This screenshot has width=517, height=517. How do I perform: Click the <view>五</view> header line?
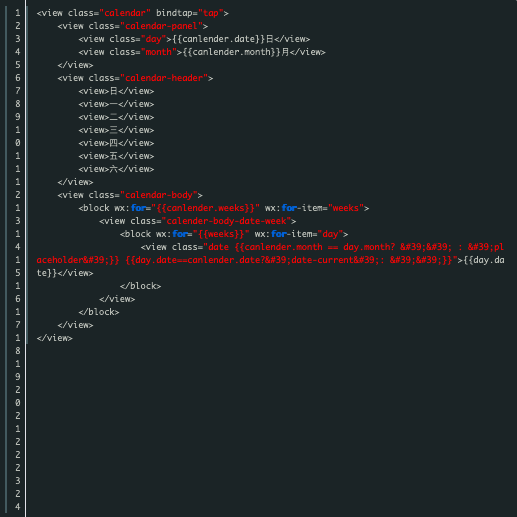pos(116,156)
